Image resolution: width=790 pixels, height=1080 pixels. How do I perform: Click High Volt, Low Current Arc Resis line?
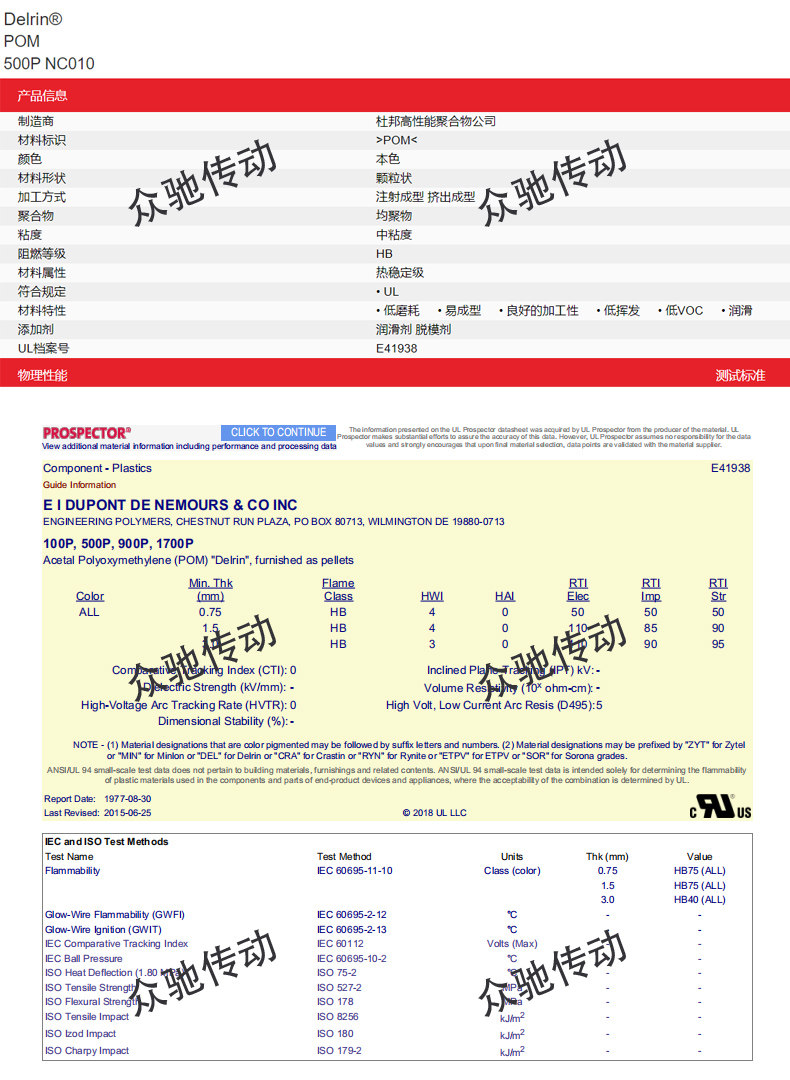point(495,705)
